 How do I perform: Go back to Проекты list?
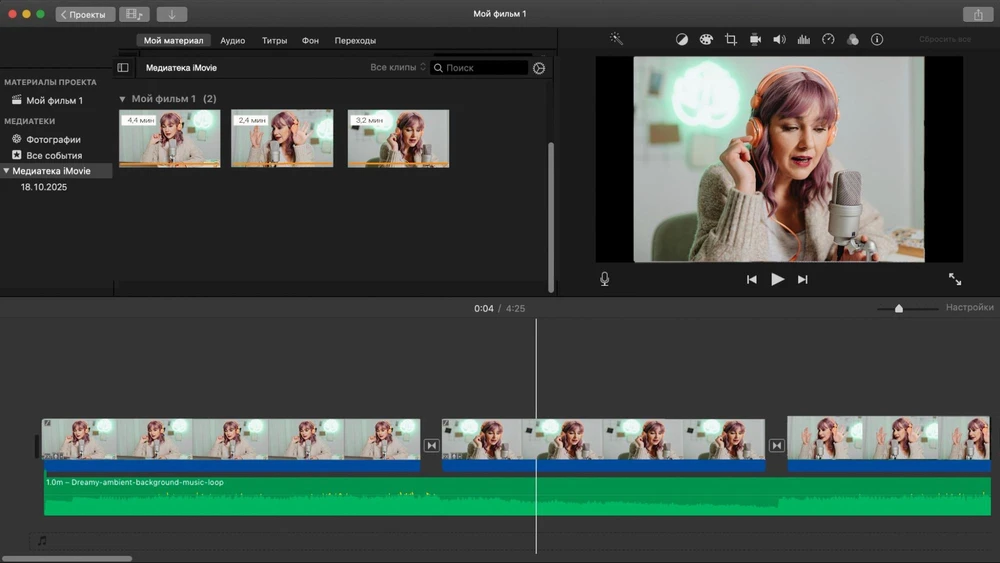[x=85, y=14]
